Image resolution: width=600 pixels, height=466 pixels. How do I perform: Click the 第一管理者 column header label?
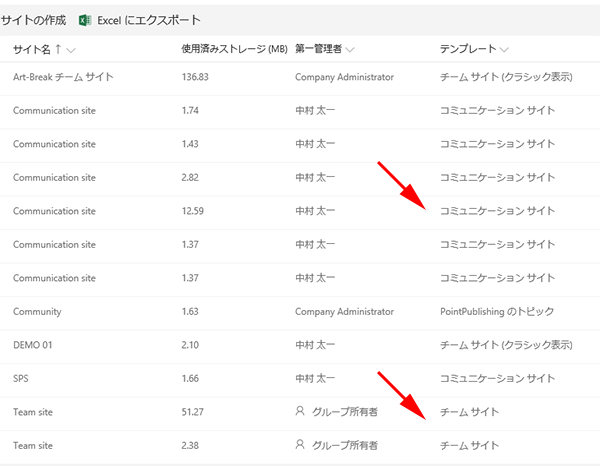[x=318, y=49]
